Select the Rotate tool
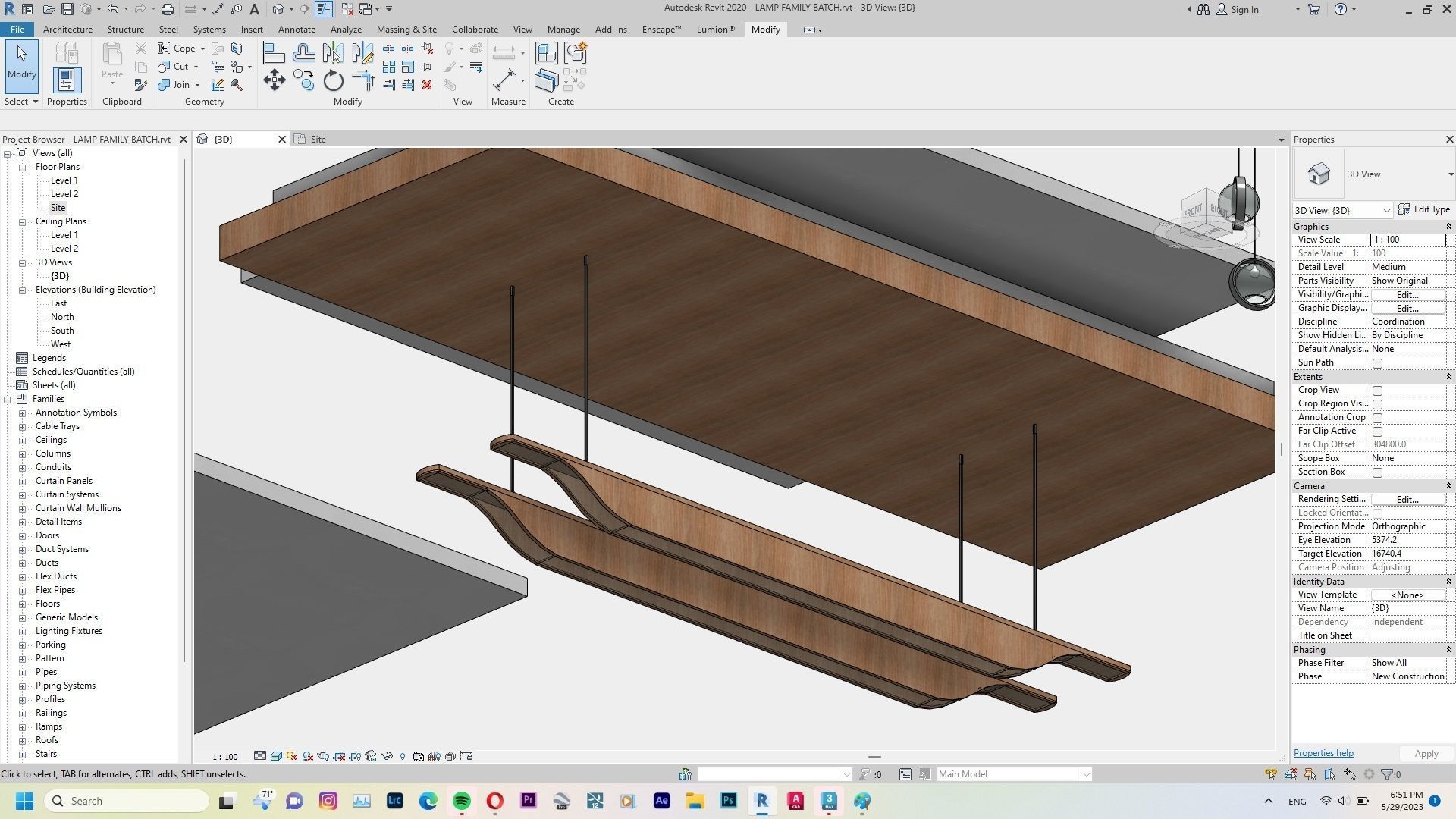Image resolution: width=1456 pixels, height=819 pixels. [333, 80]
